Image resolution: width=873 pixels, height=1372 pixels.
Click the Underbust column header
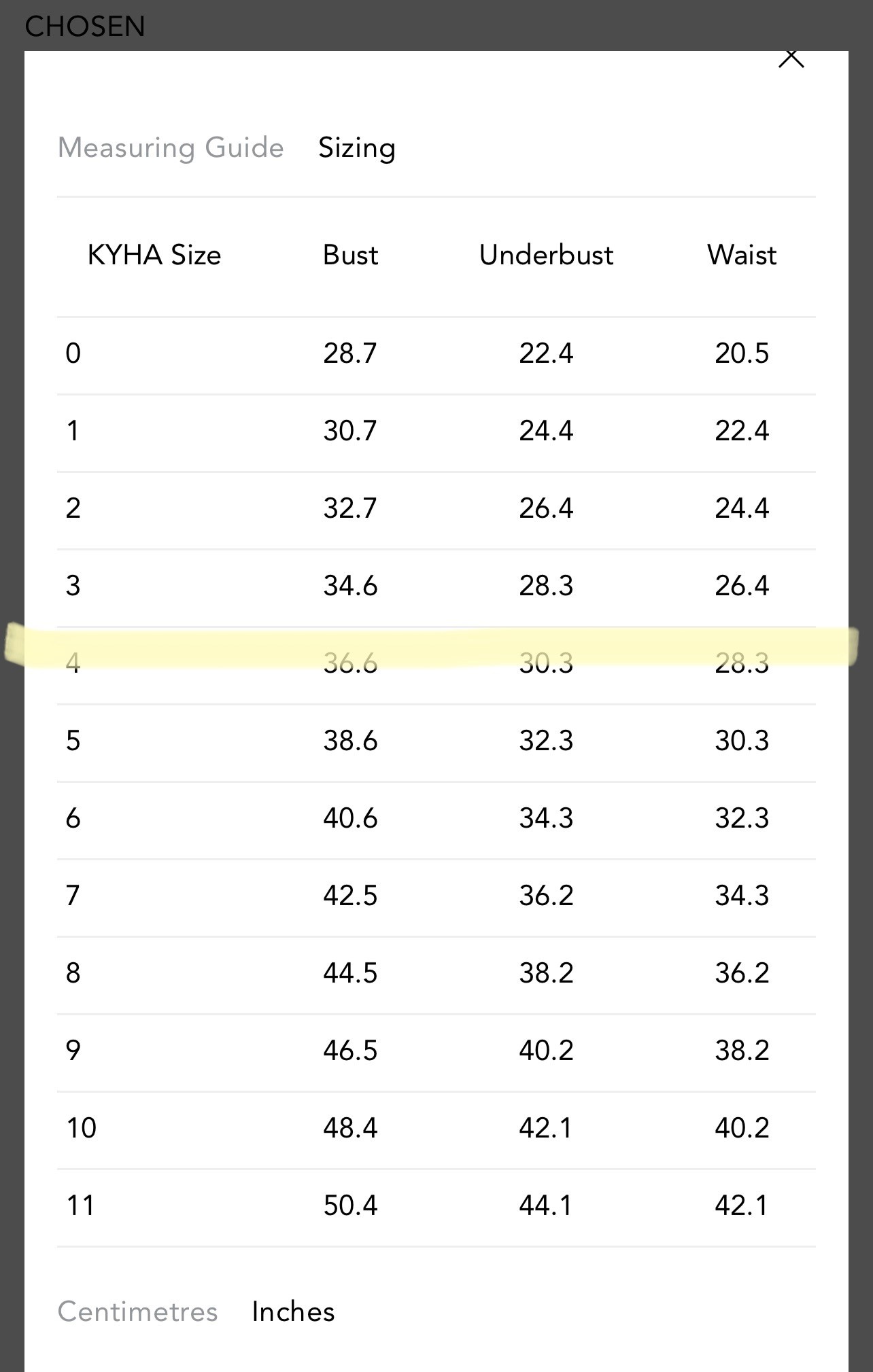546,255
